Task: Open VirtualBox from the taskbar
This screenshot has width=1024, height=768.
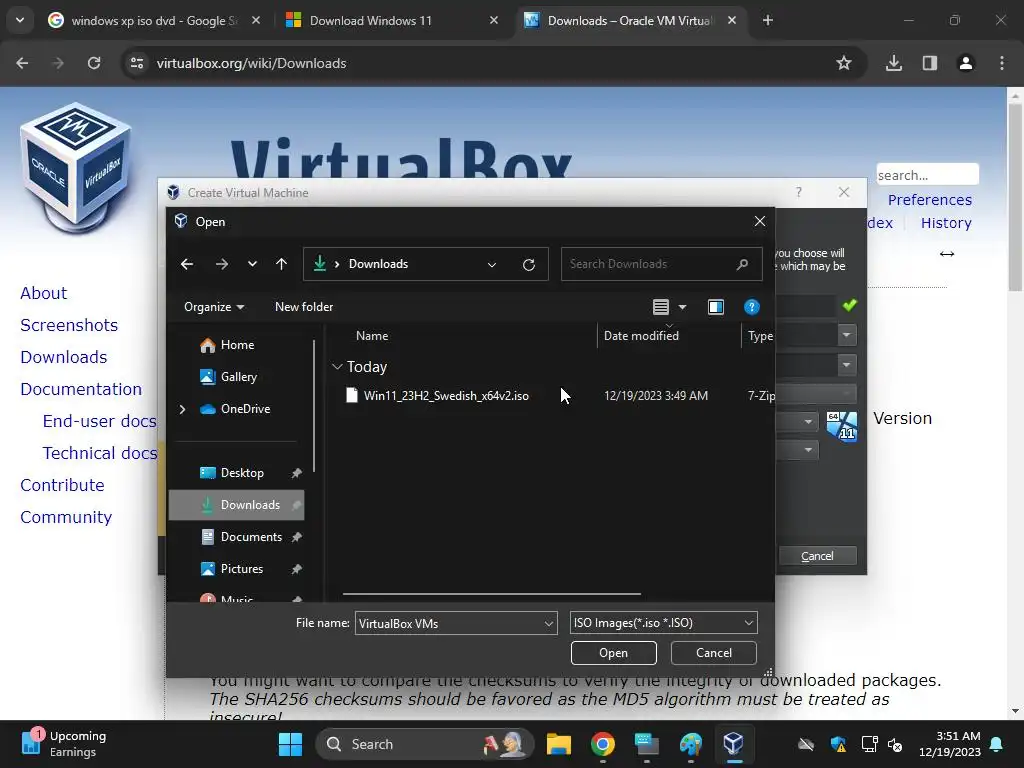Action: tap(733, 744)
